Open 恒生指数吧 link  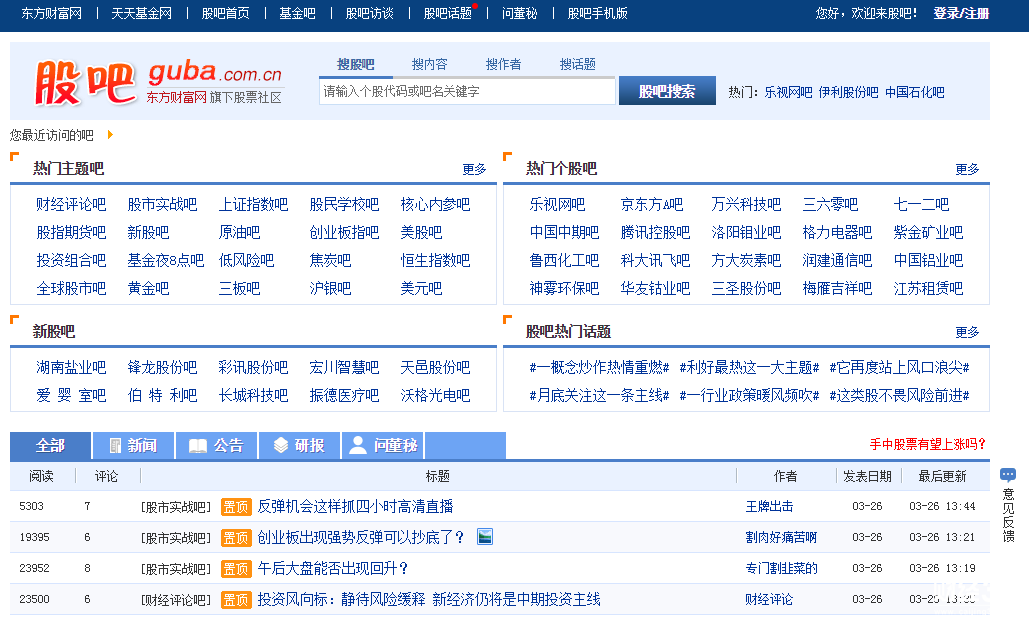tap(435, 261)
